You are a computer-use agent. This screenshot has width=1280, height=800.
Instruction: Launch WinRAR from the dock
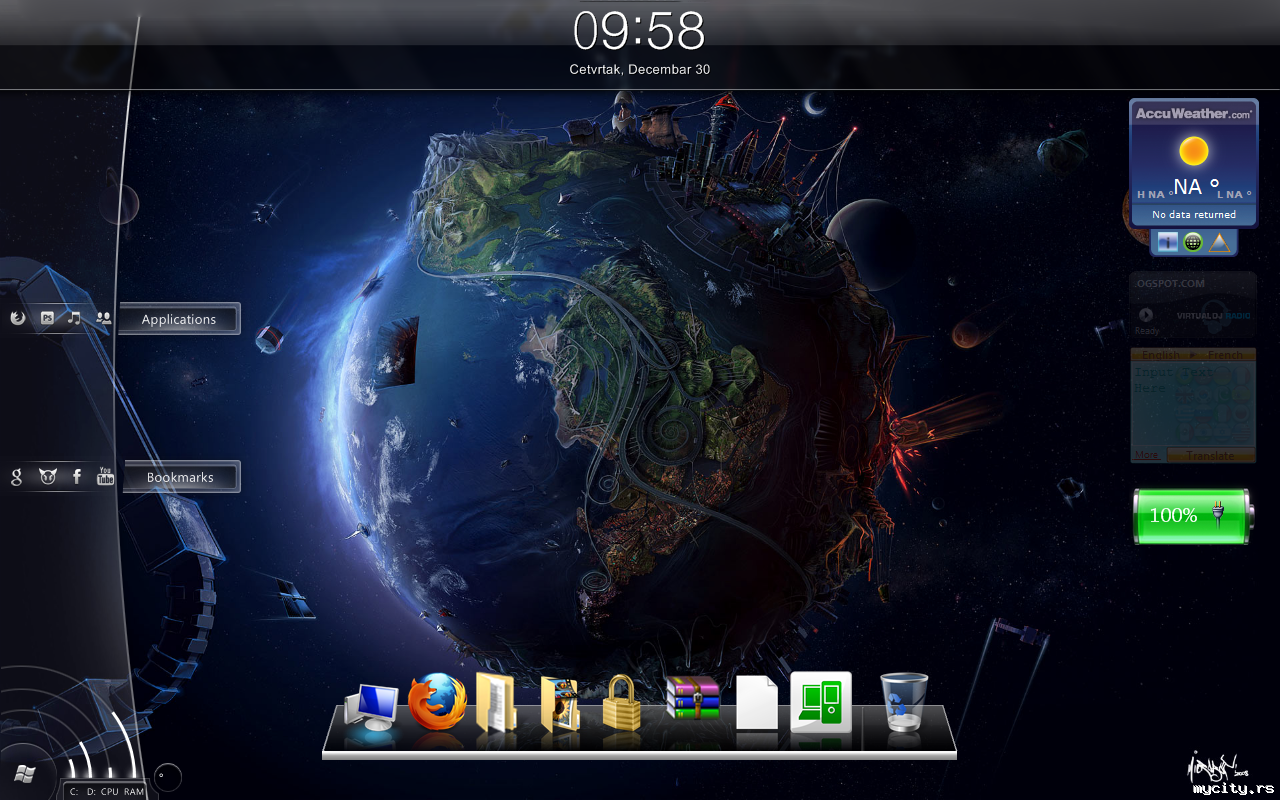tap(693, 697)
